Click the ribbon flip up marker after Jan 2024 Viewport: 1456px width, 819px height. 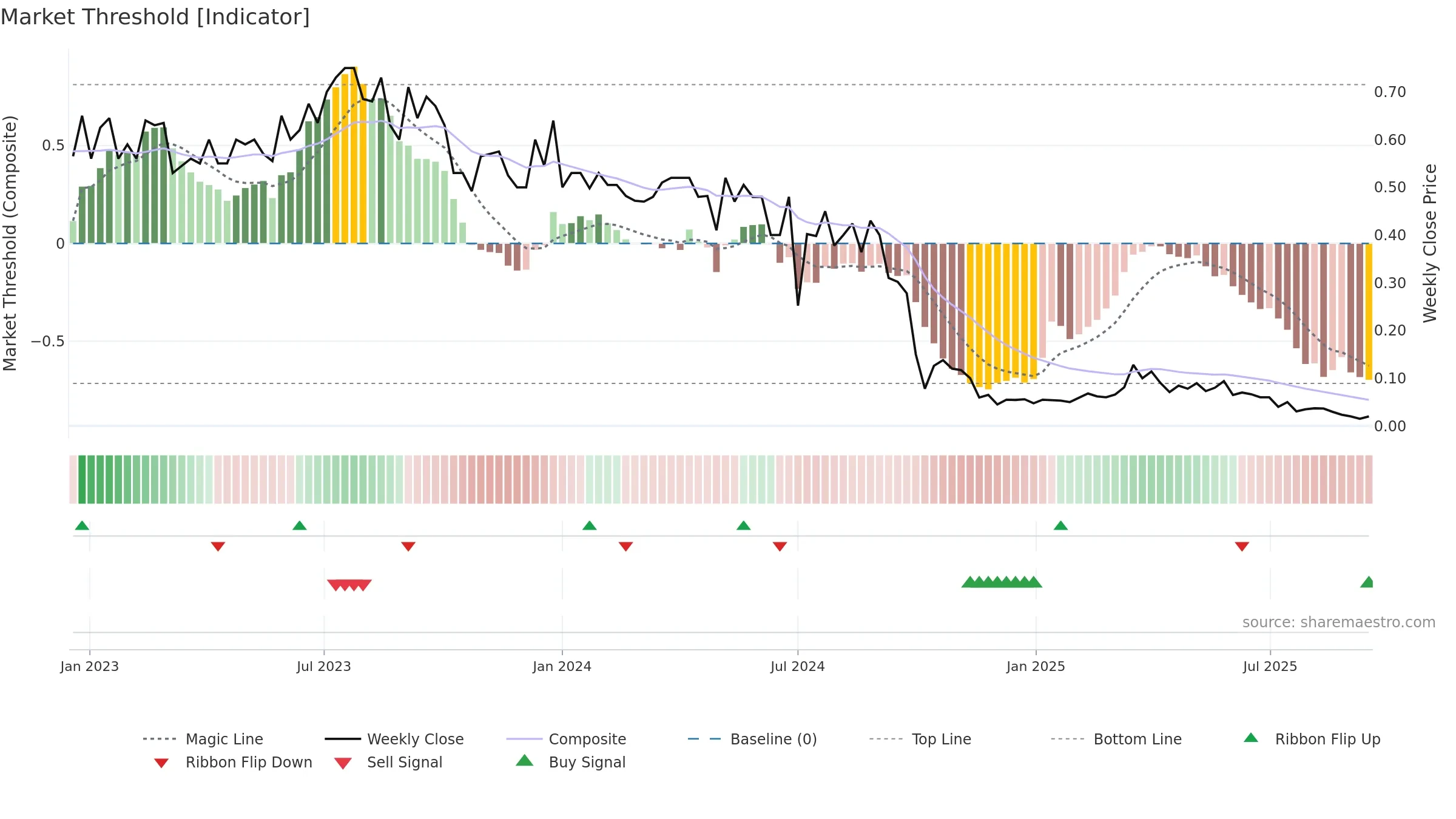(589, 525)
